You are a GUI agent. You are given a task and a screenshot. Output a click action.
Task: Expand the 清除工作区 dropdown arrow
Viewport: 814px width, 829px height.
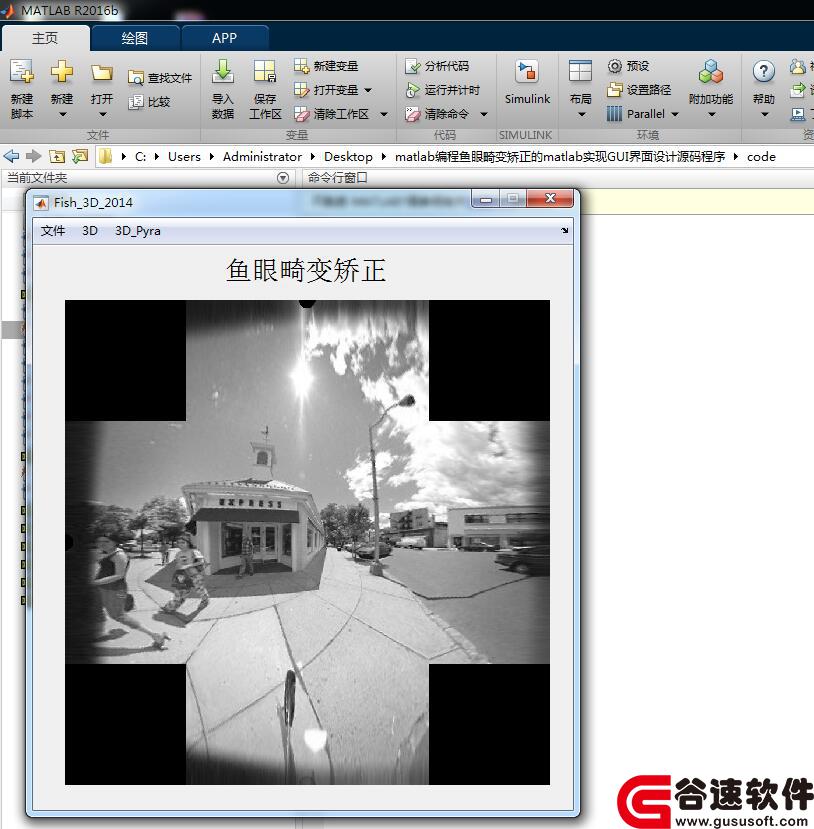pyautogui.click(x=384, y=114)
